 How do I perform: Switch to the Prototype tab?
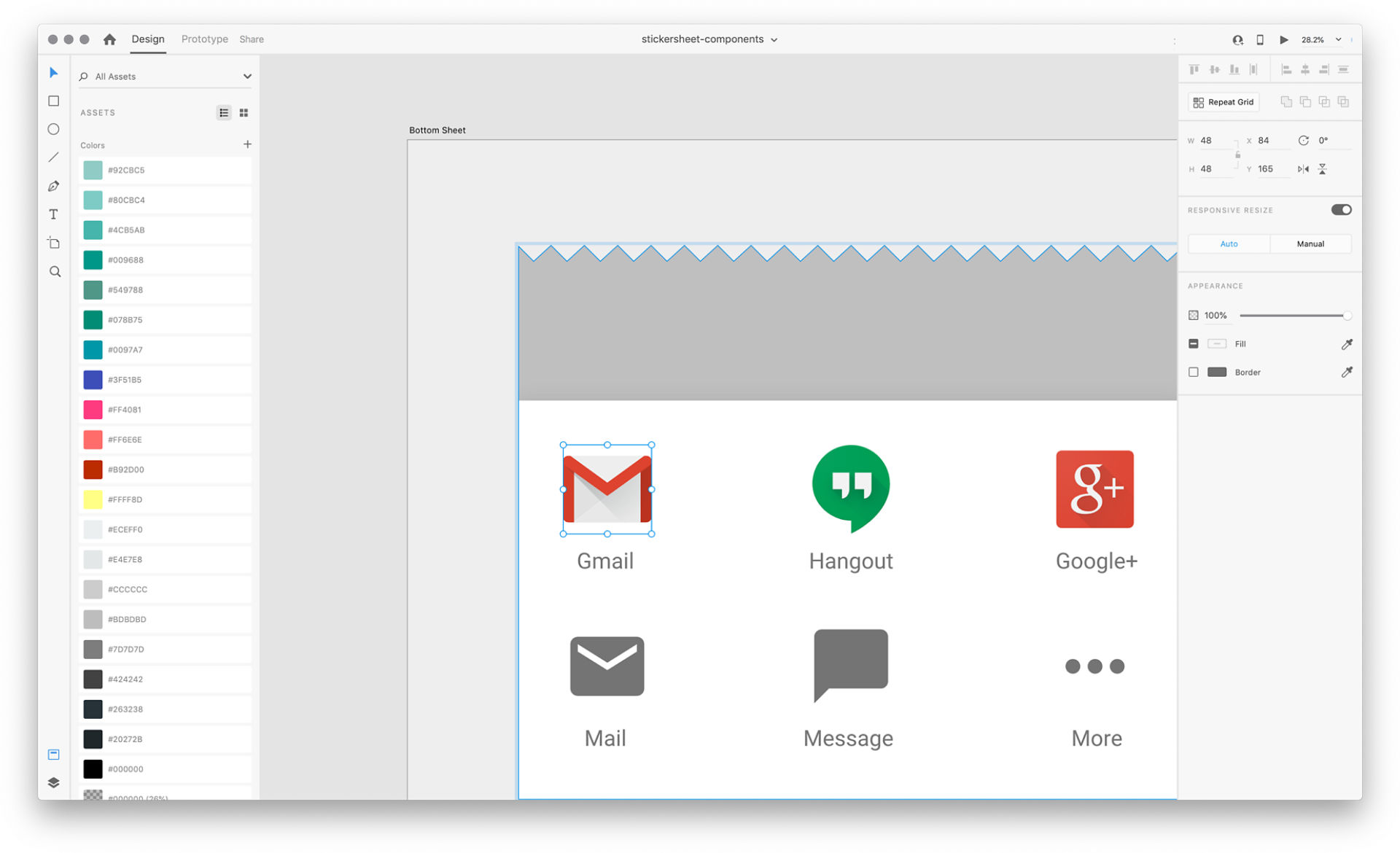coord(204,39)
